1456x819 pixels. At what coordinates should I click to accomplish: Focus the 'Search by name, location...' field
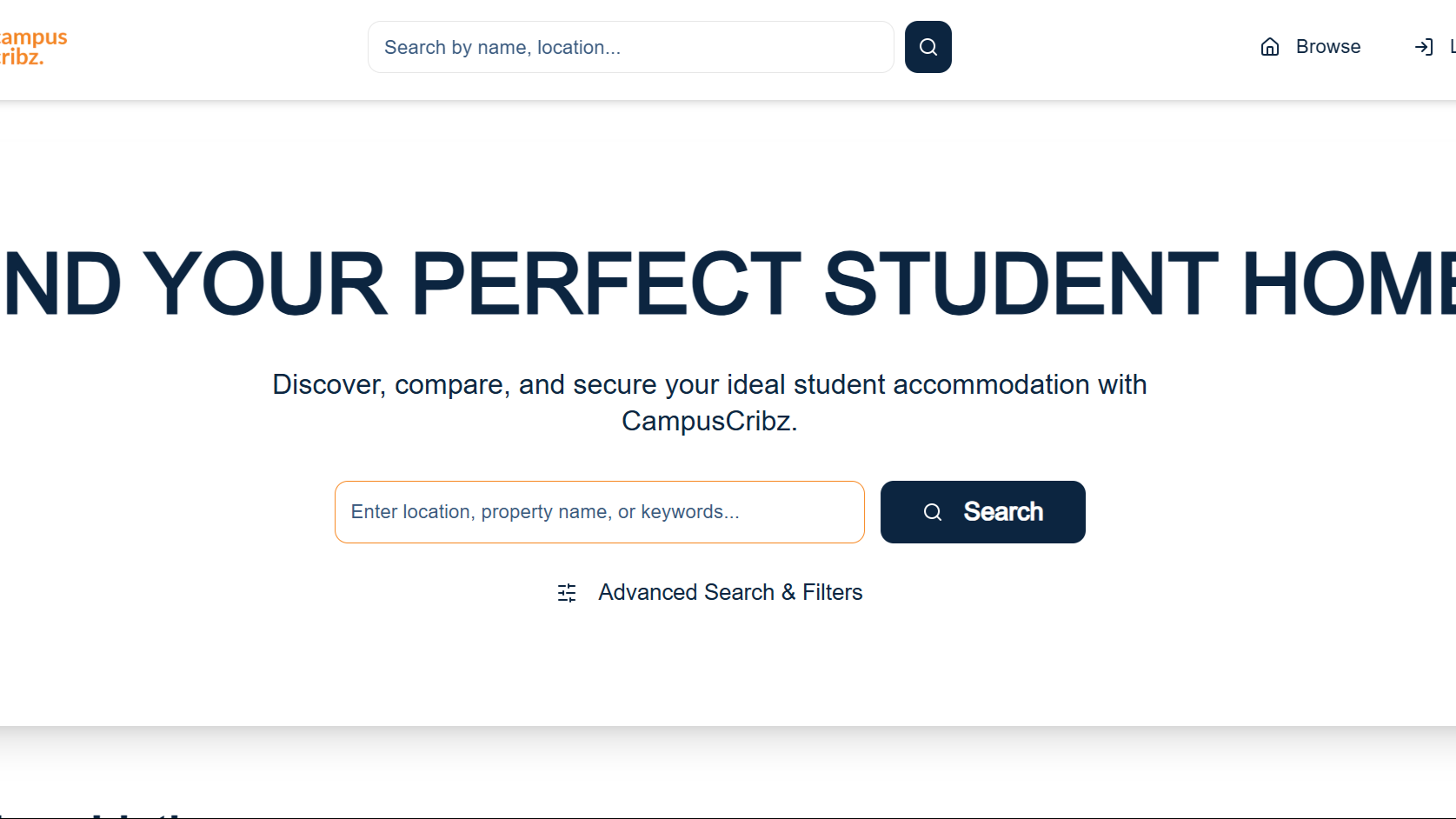tap(630, 47)
